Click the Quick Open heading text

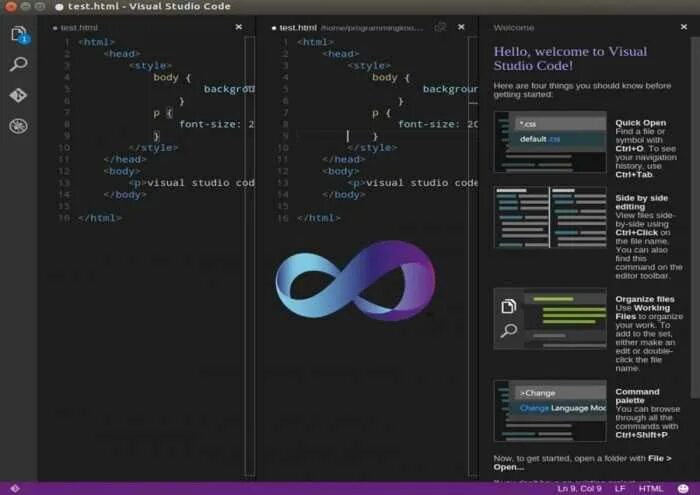641,123
